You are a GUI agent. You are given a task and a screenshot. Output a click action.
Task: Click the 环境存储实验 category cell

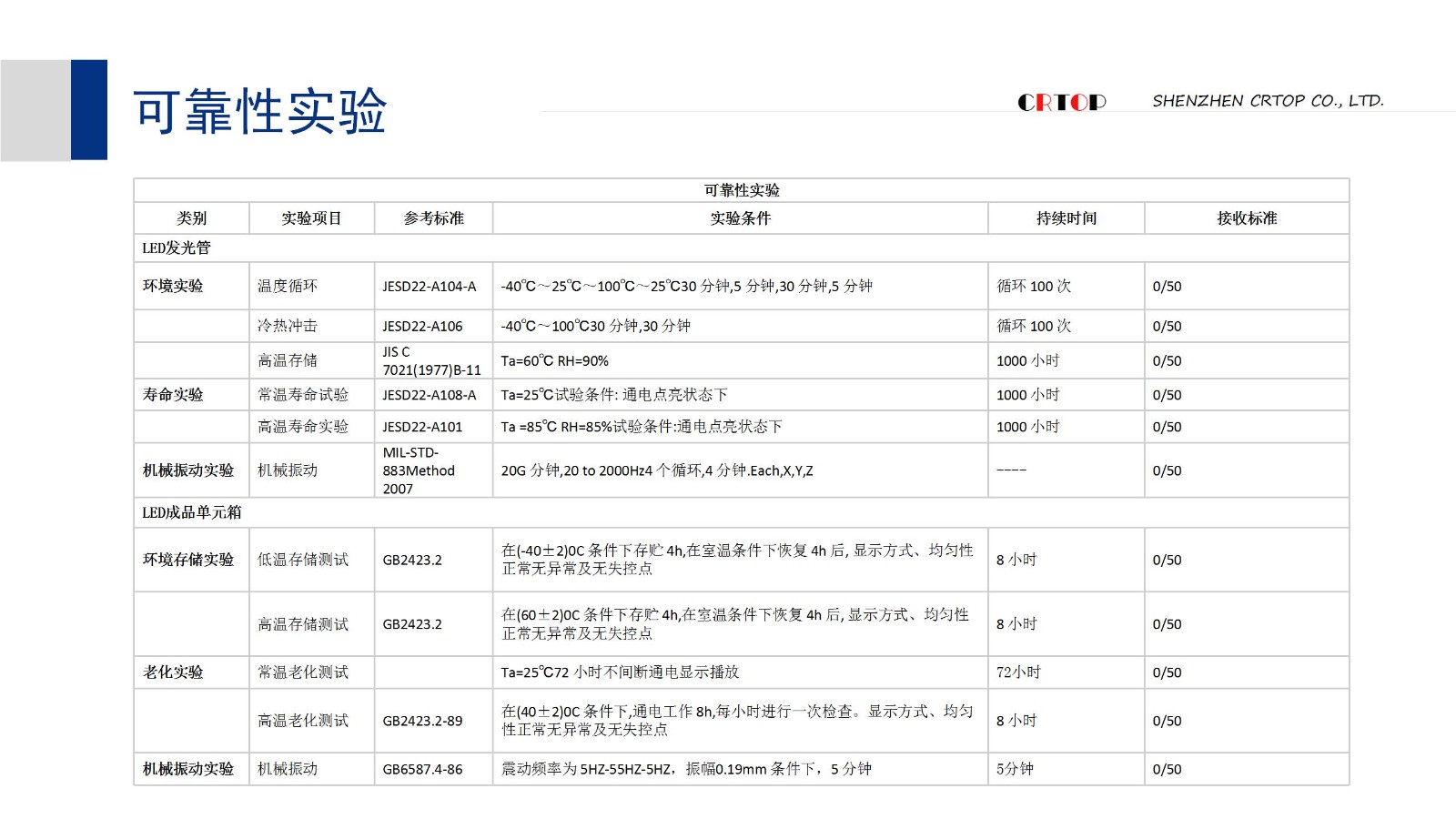tap(191, 560)
